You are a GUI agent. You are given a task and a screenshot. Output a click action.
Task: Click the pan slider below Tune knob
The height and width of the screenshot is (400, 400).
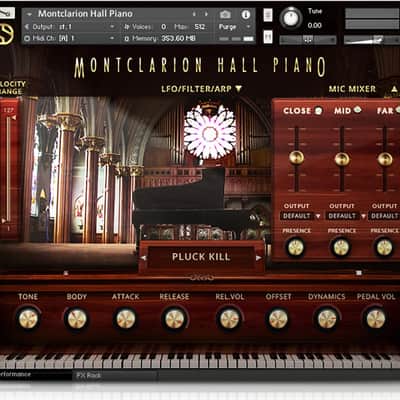pos(308,40)
